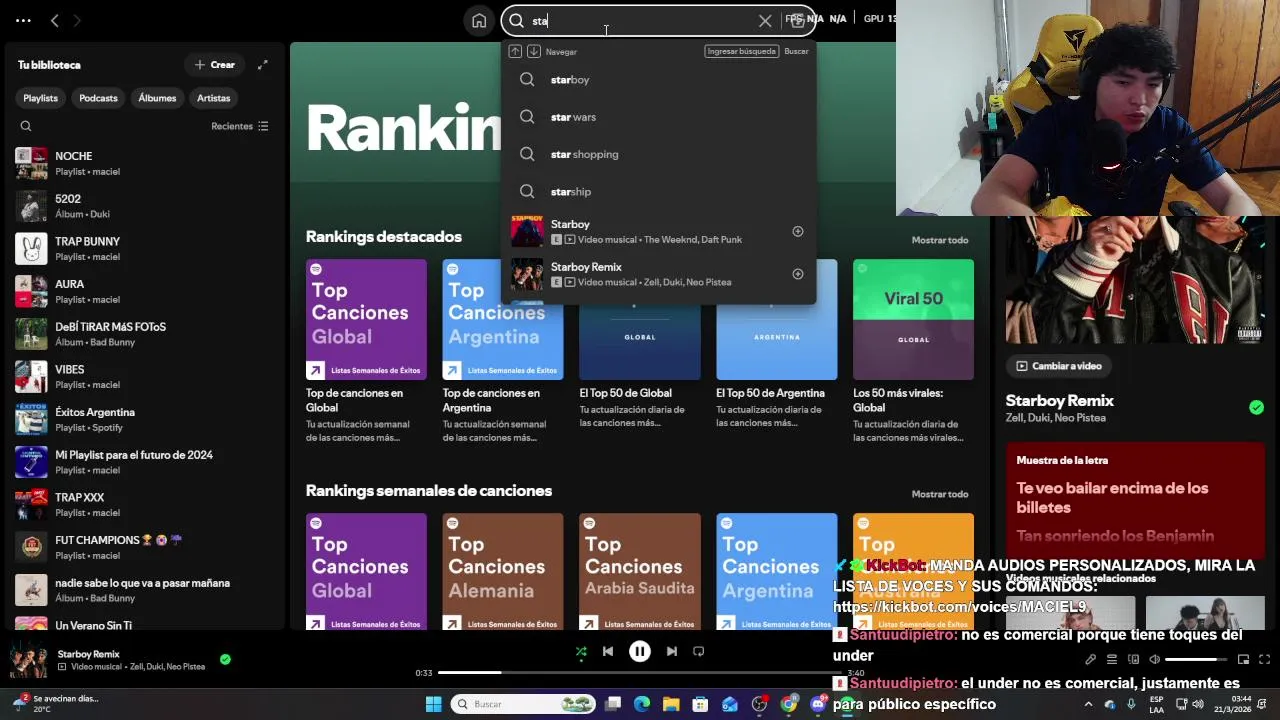Click the Crear button in the library
Viewport: 1280px width, 720px height.
coord(215,65)
